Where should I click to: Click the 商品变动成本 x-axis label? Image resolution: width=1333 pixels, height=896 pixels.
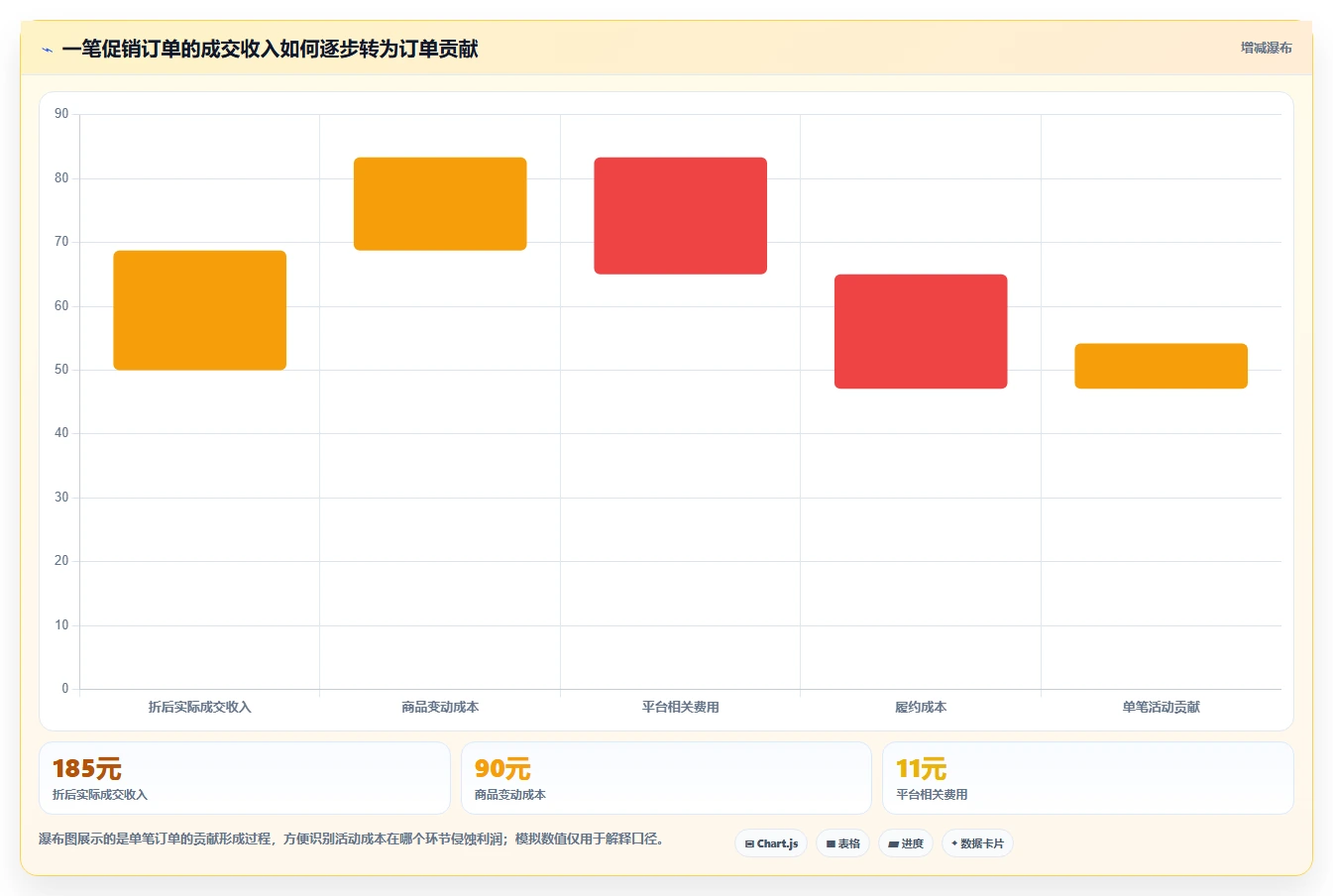(x=440, y=707)
